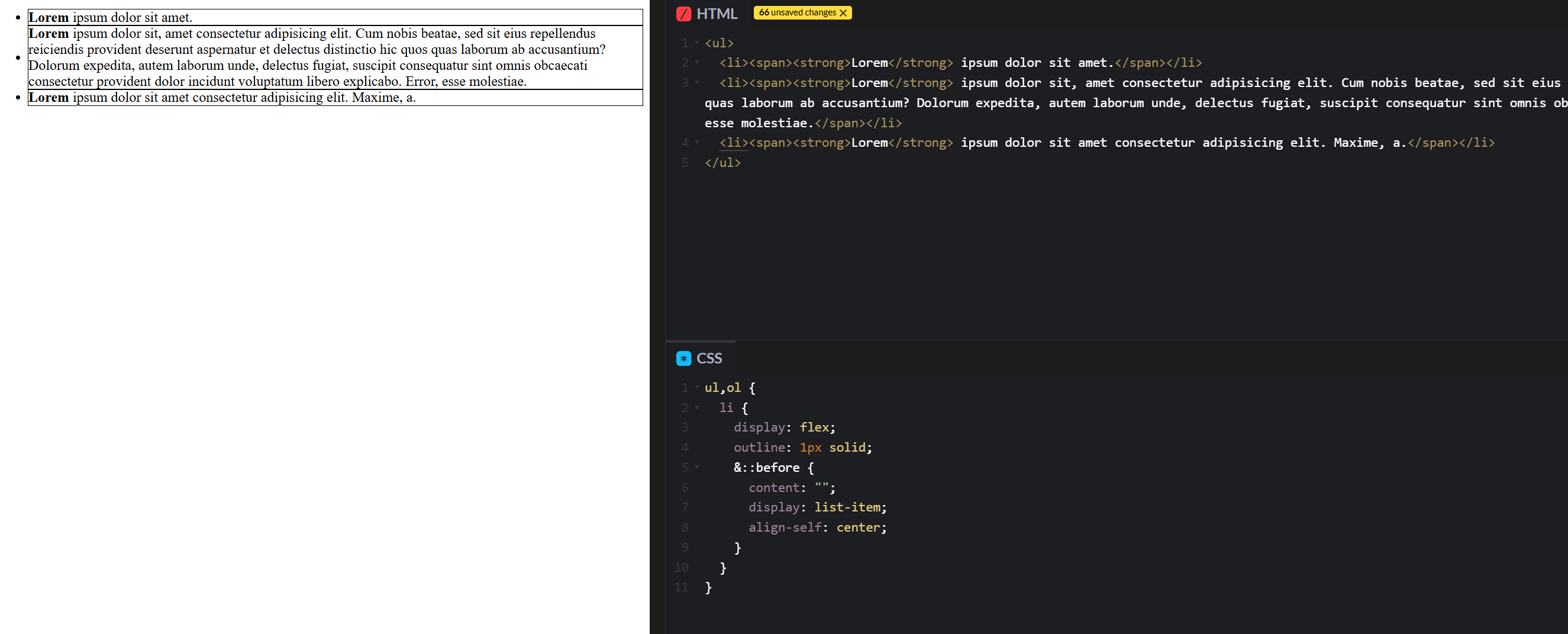
Task: Collapse the '&::before' block in CSS
Action: pos(697,467)
